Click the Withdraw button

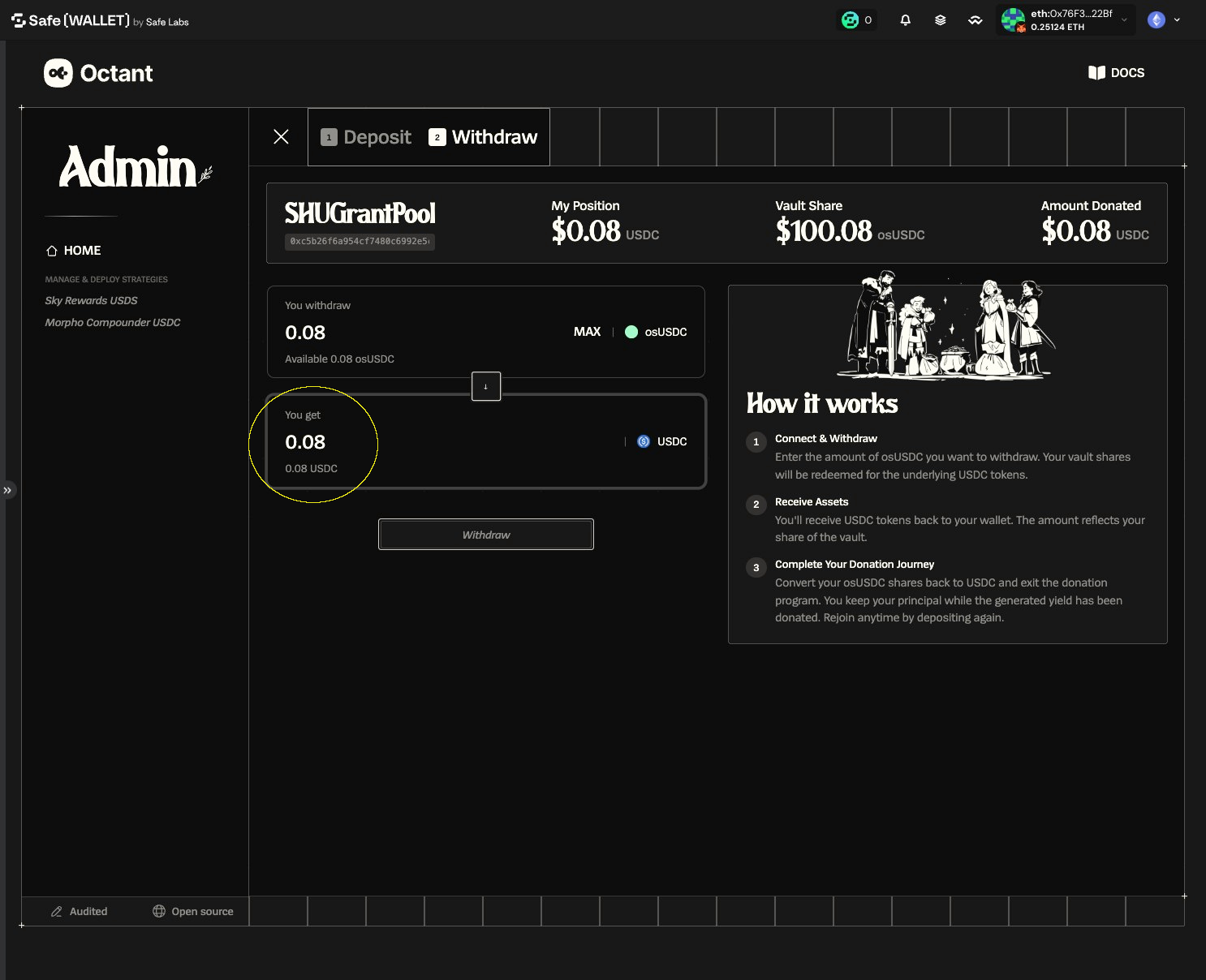click(x=486, y=535)
